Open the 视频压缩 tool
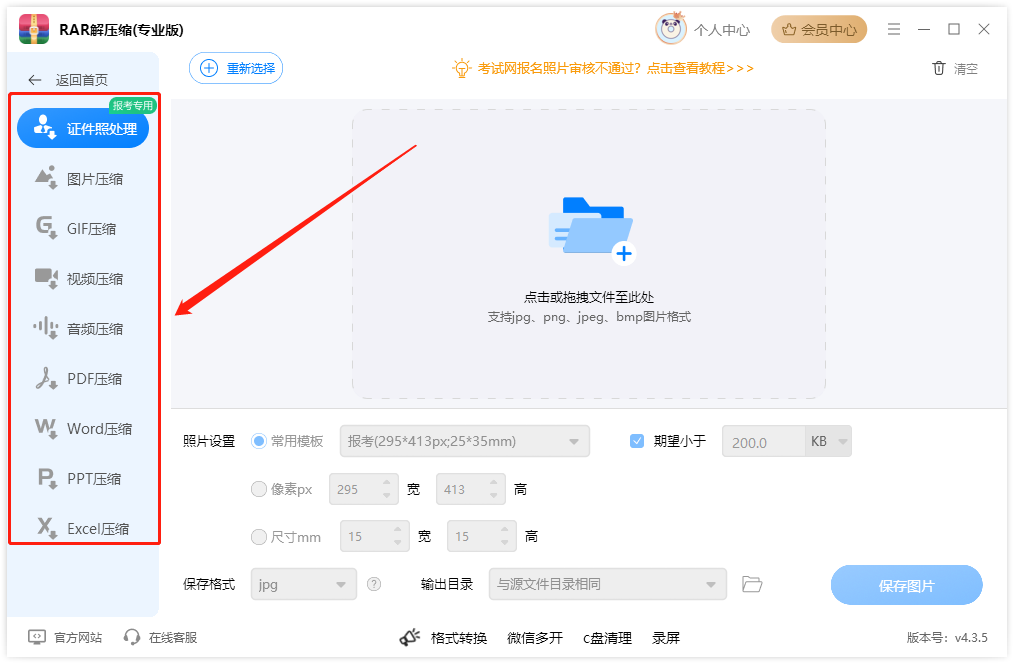 click(84, 278)
